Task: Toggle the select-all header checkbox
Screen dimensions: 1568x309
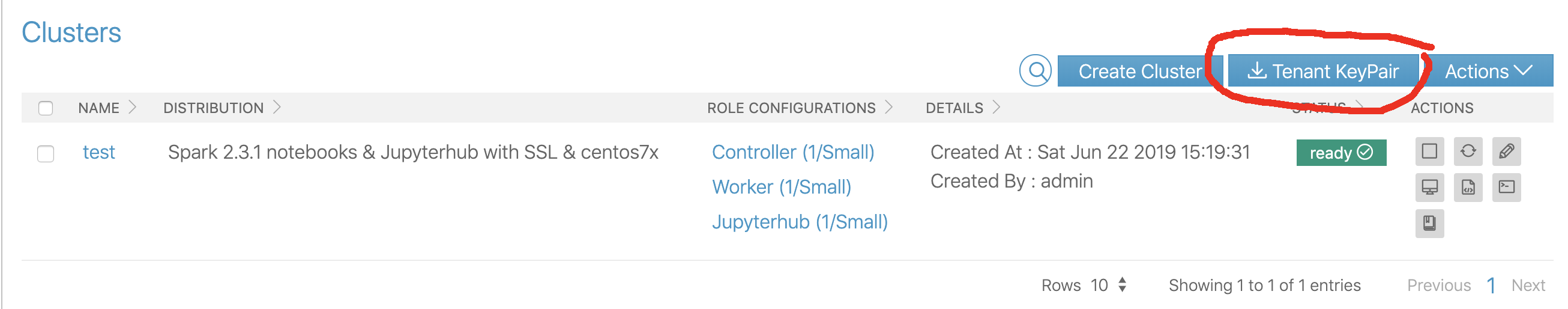Action: tap(46, 108)
